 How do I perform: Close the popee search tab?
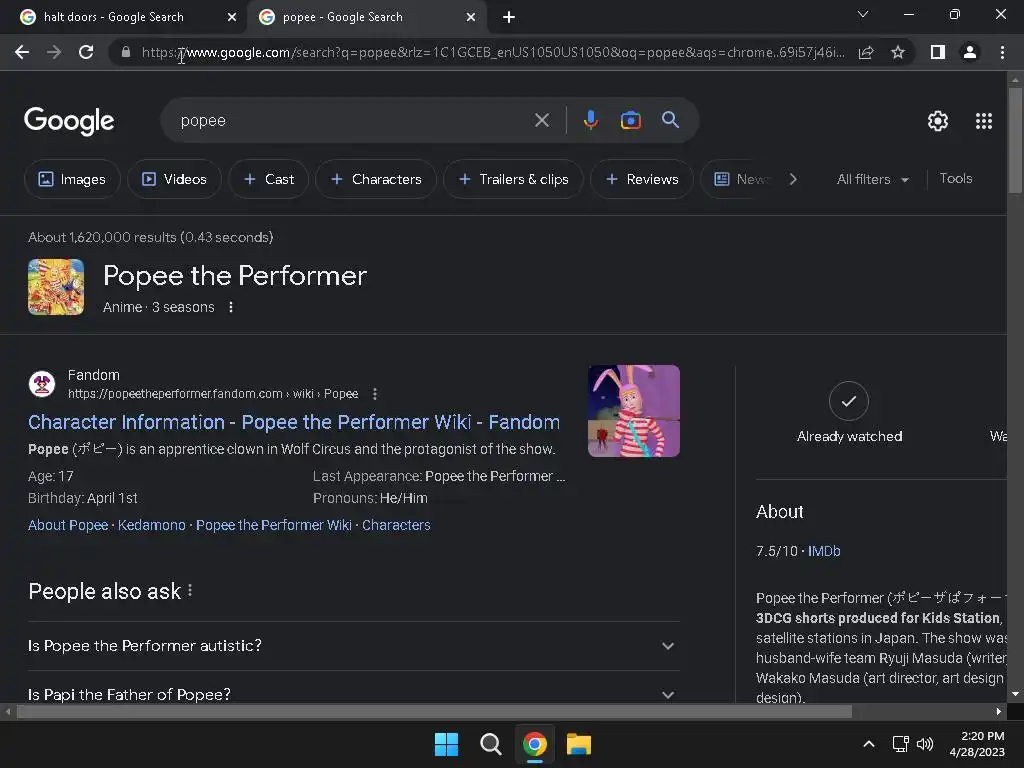tap(471, 17)
